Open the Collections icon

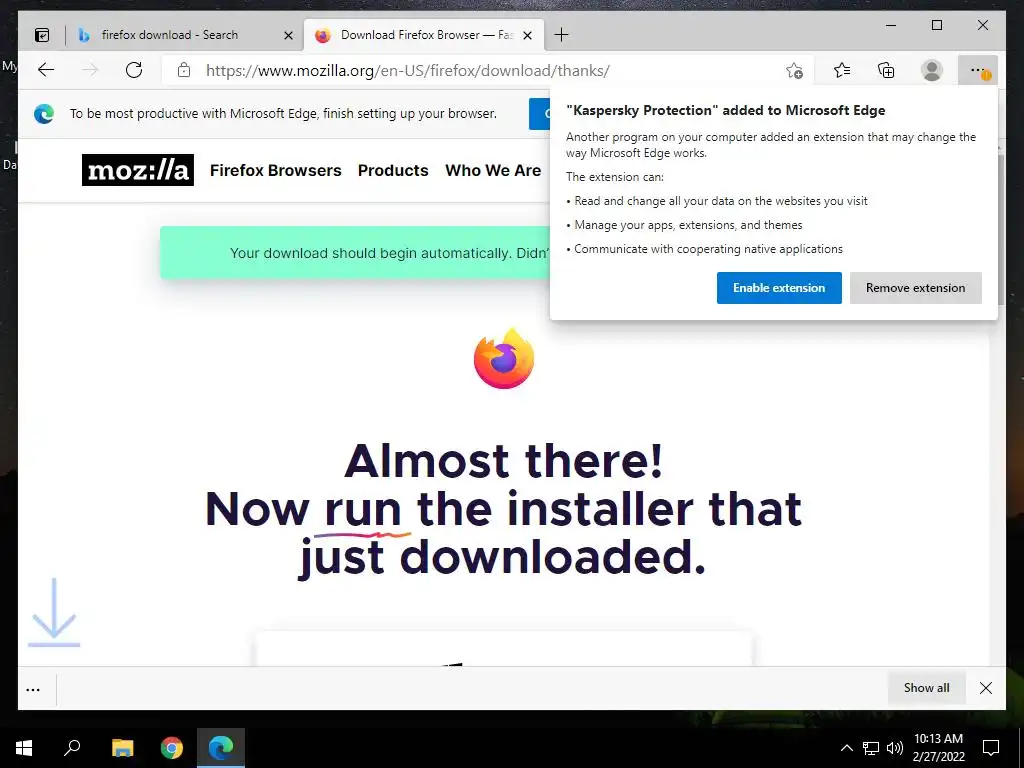886,70
